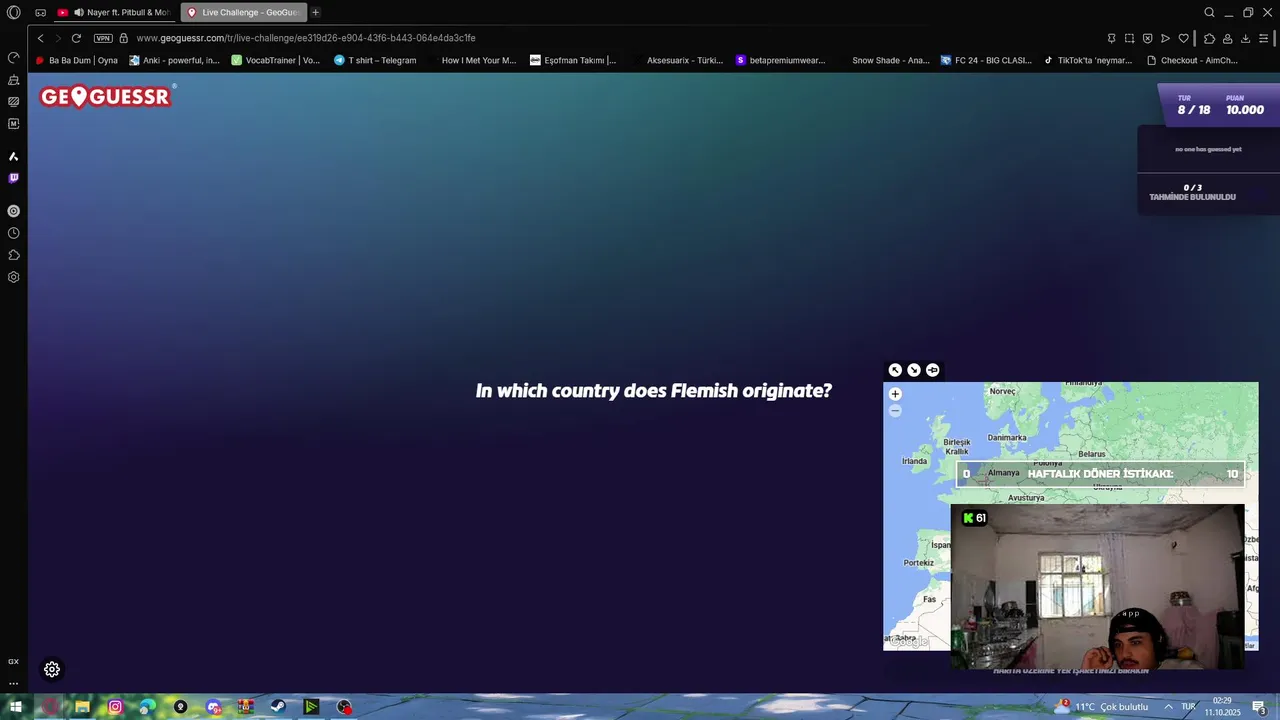The image size is (1280, 720).
Task: Open the Opera menu logo
Action: click(13, 12)
